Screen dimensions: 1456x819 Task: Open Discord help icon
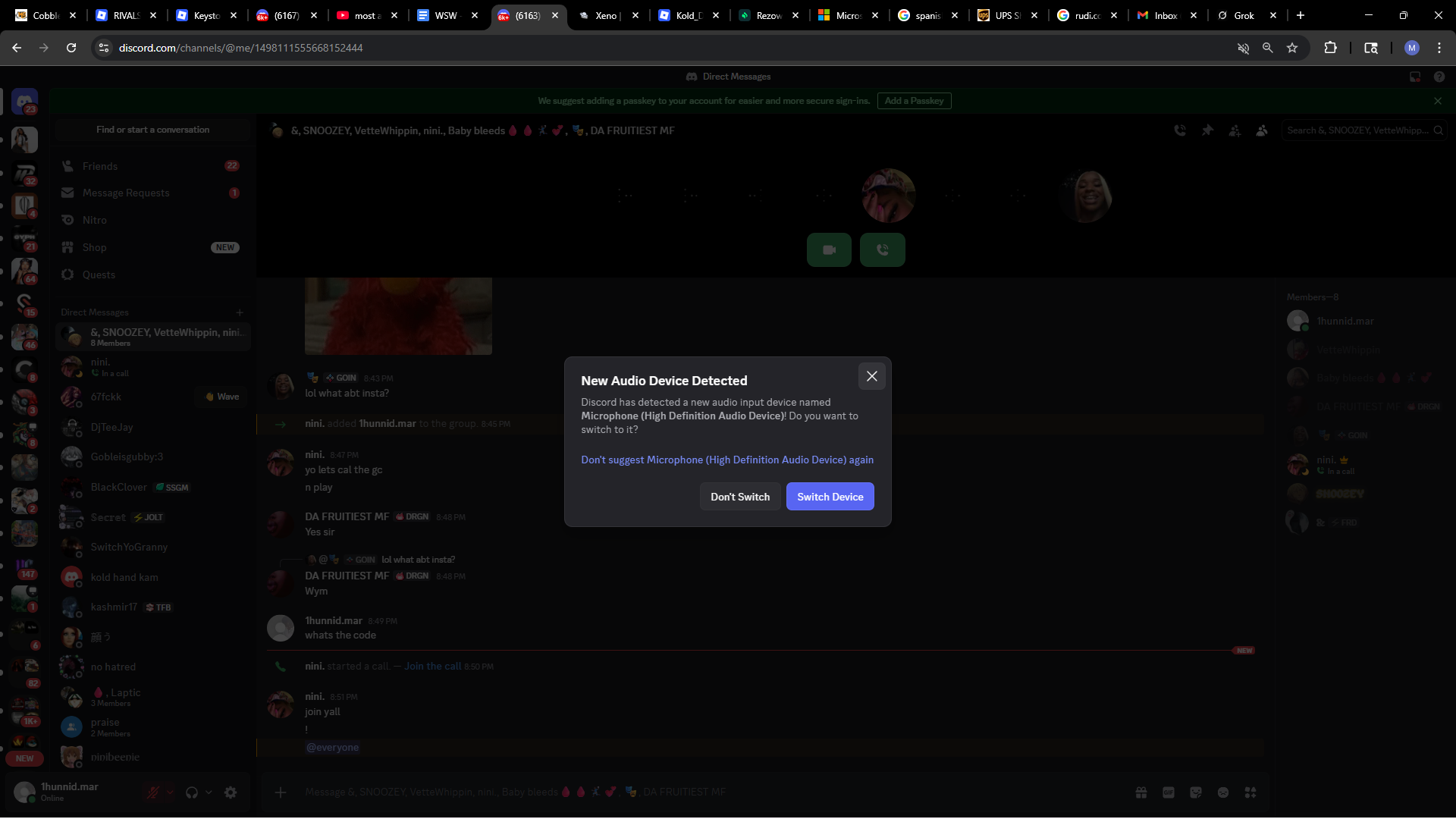tap(1439, 77)
